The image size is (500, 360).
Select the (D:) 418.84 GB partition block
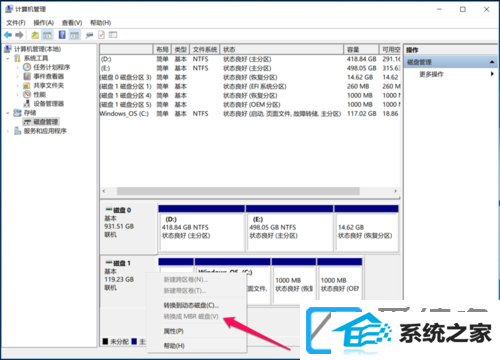point(202,228)
